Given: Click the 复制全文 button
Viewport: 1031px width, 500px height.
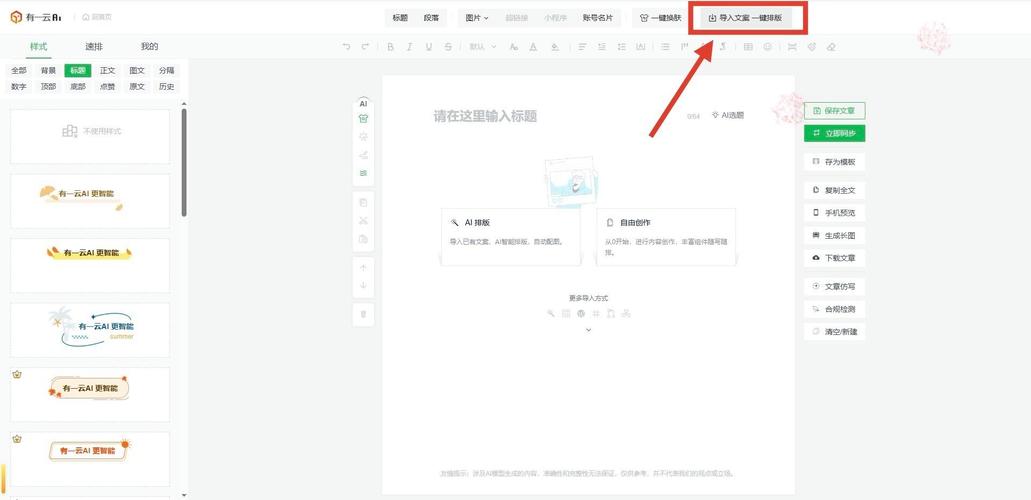Looking at the screenshot, I should (x=834, y=191).
